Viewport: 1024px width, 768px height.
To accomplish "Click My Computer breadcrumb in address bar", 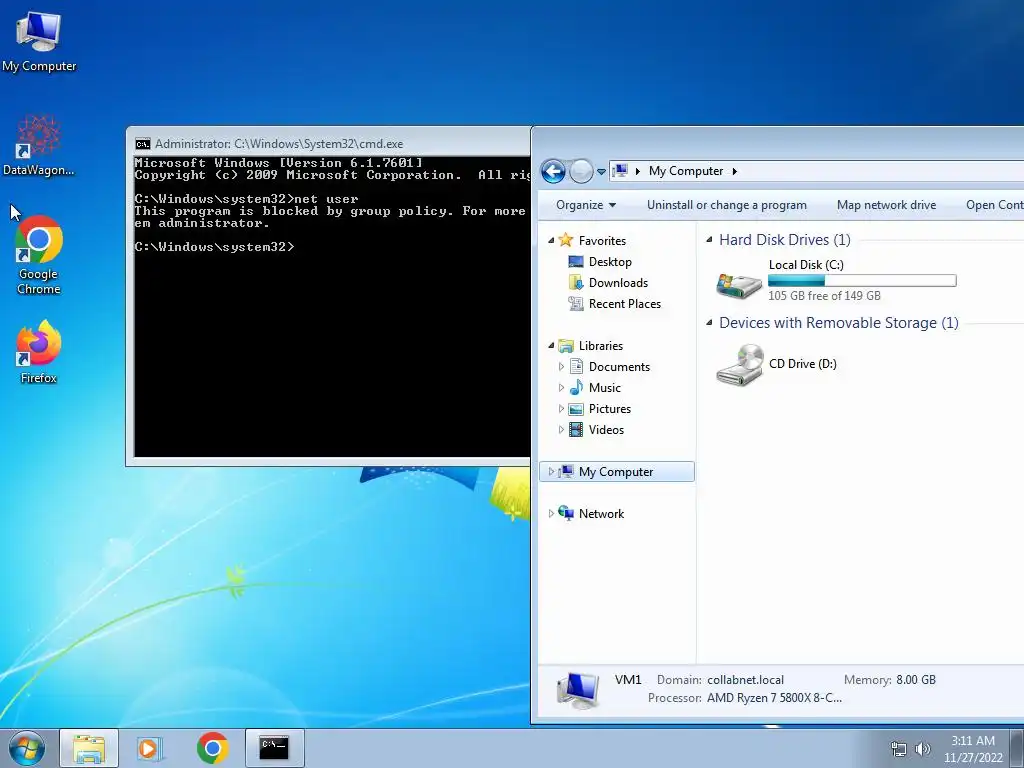I will coord(686,171).
